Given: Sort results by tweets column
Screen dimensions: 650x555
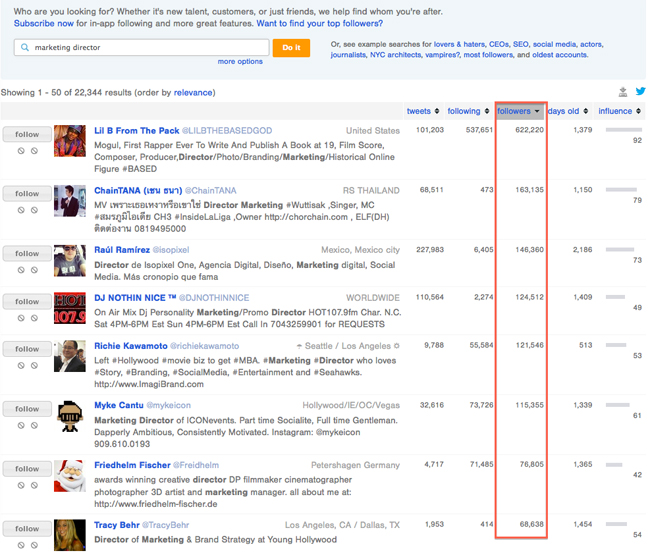Looking at the screenshot, I should click(x=423, y=111).
